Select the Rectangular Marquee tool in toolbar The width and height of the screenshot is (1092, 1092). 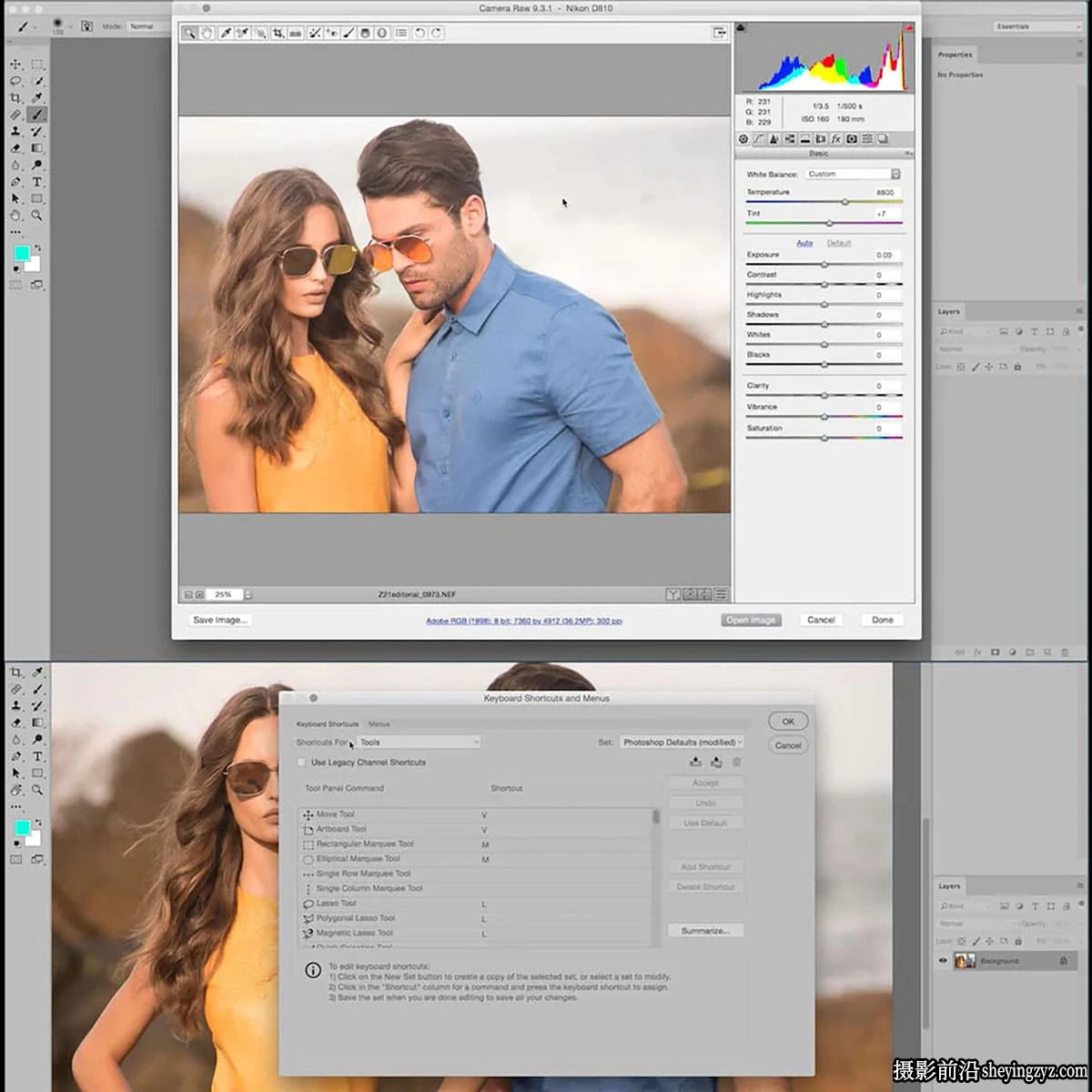[x=37, y=64]
